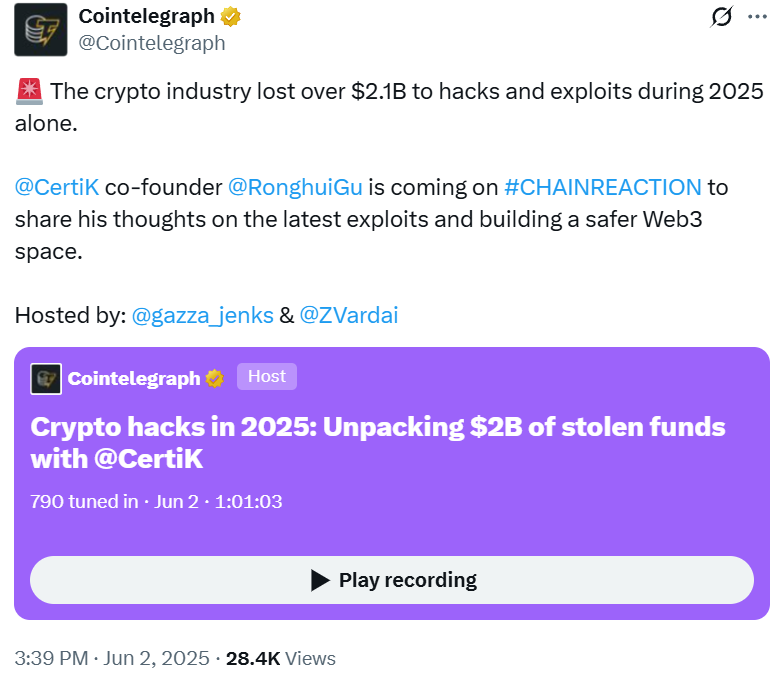The image size is (775, 682).
Task: Click the Host label badge
Action: (x=267, y=377)
